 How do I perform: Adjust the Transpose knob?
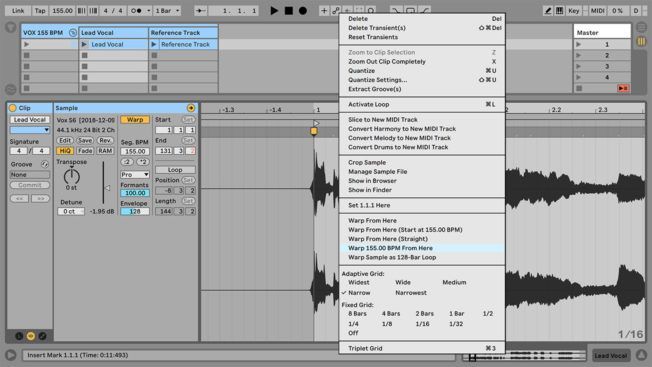(72, 176)
